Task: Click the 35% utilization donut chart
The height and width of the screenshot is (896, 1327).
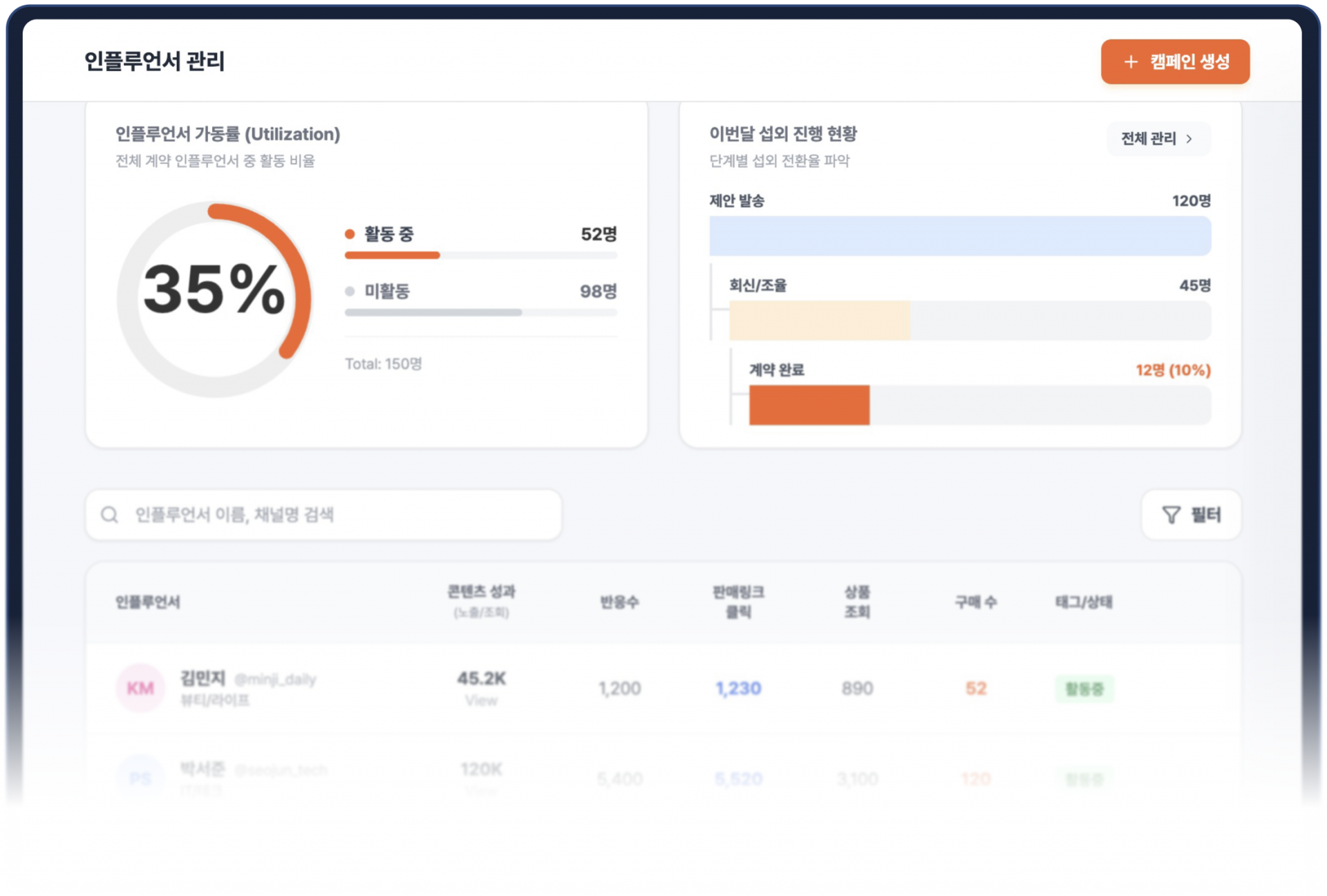Action: tap(214, 298)
